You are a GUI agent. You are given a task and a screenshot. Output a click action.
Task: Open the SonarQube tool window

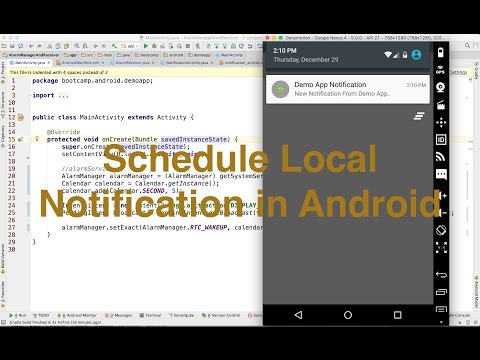click(x=181, y=315)
